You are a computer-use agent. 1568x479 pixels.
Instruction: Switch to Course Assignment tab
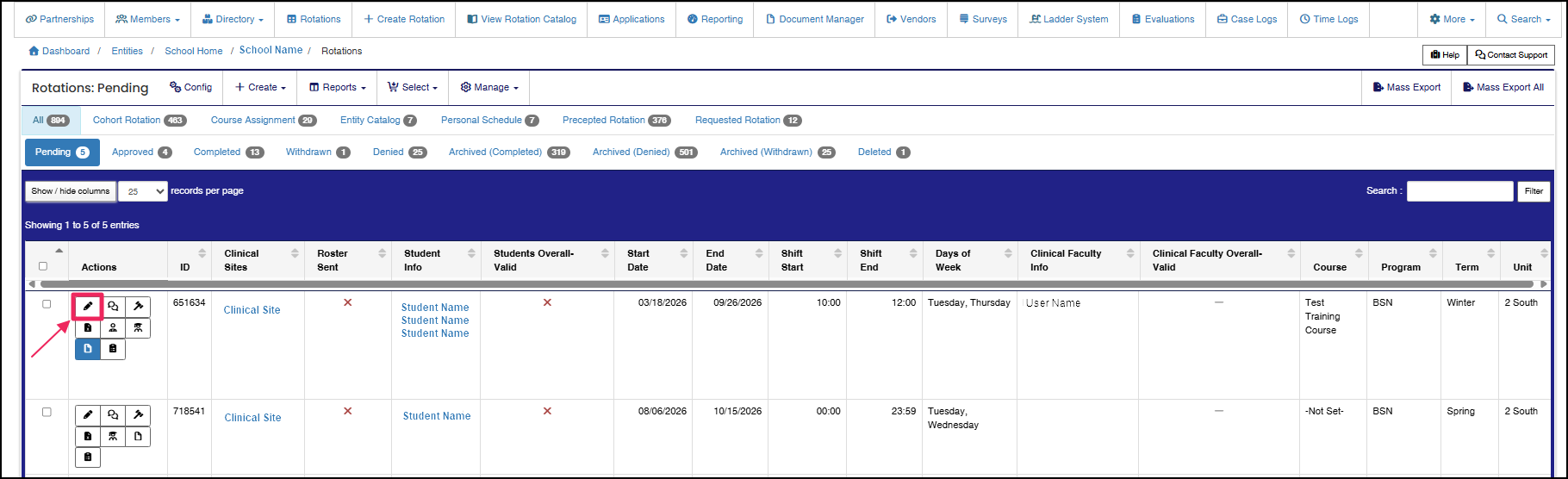[x=264, y=121]
